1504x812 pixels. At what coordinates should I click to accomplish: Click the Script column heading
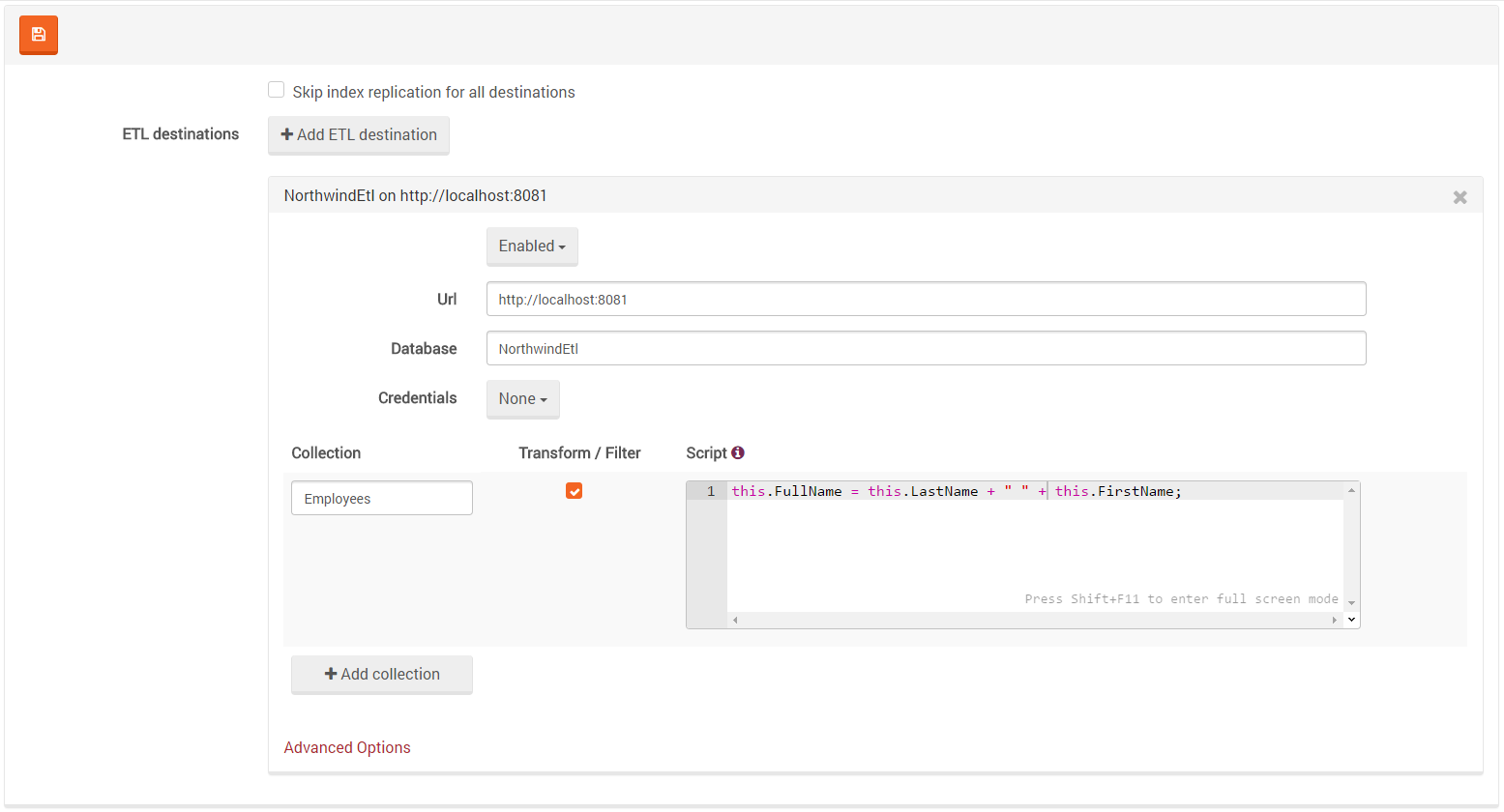pos(706,453)
